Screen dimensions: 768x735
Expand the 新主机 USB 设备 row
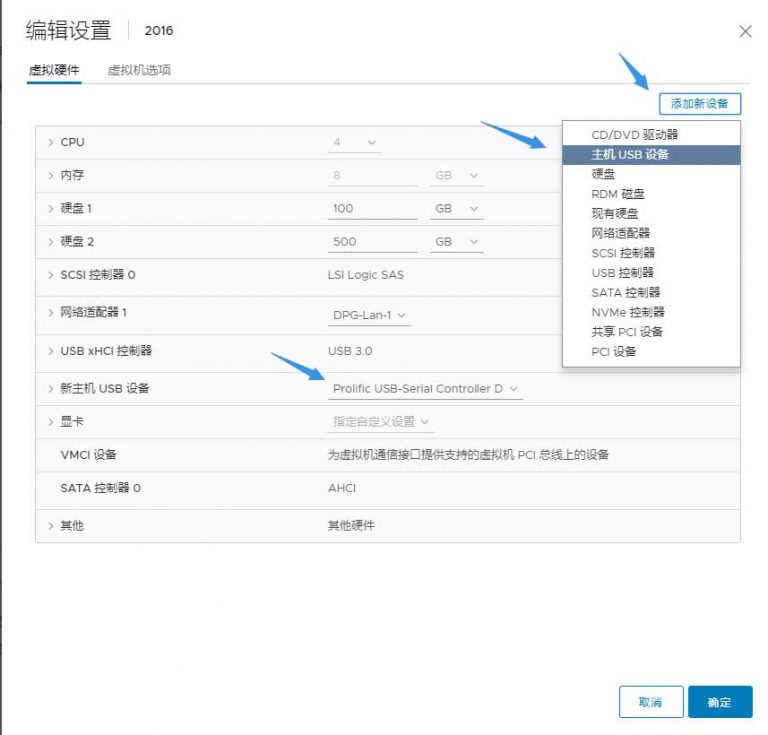50,388
